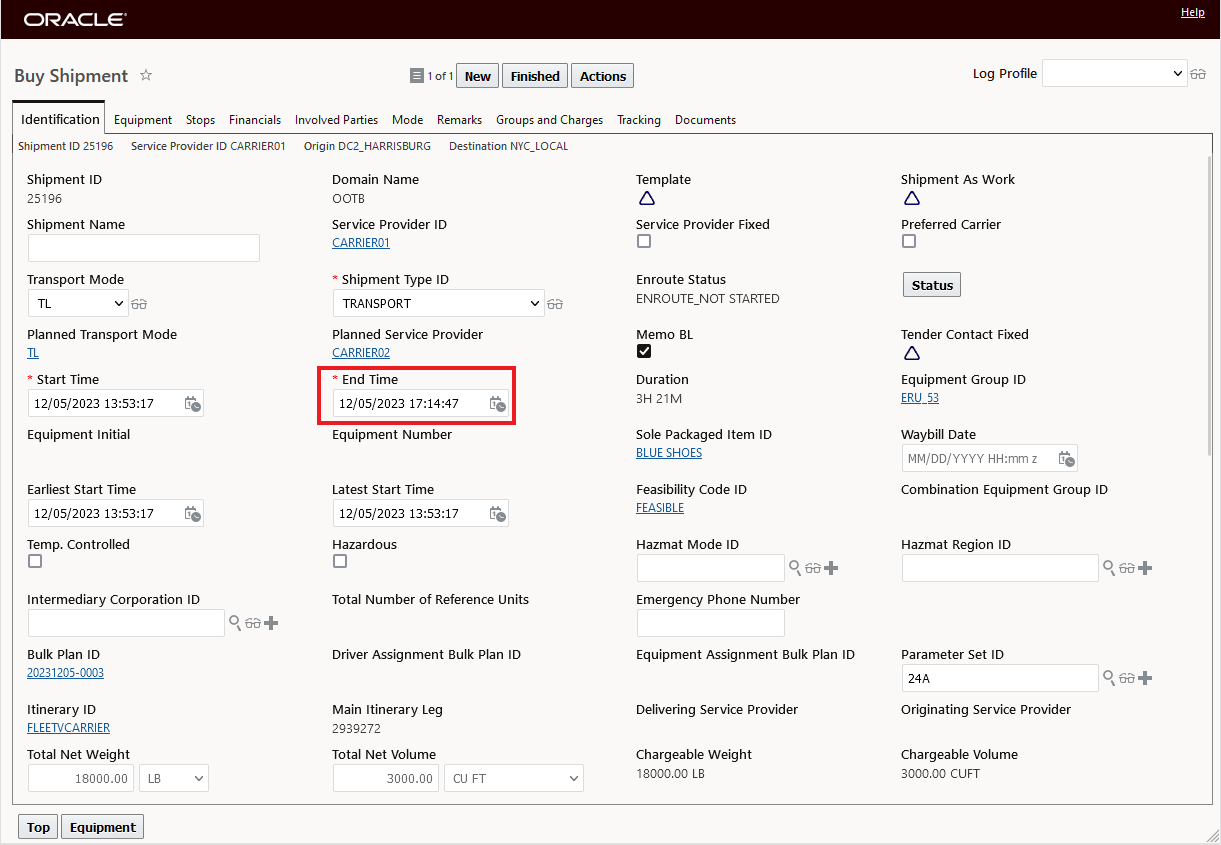Click the New button
Viewport: 1221px width, 845px height.
click(x=478, y=76)
